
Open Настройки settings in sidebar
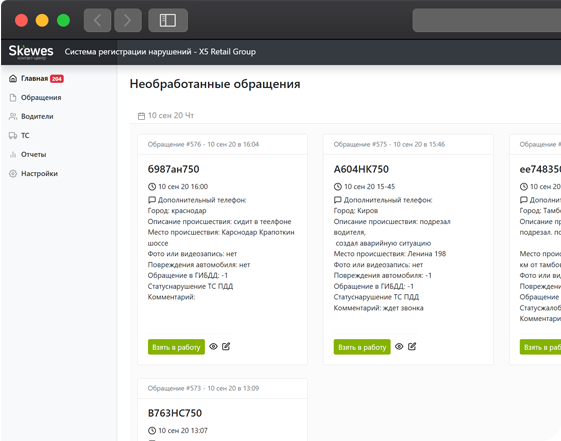tap(39, 173)
